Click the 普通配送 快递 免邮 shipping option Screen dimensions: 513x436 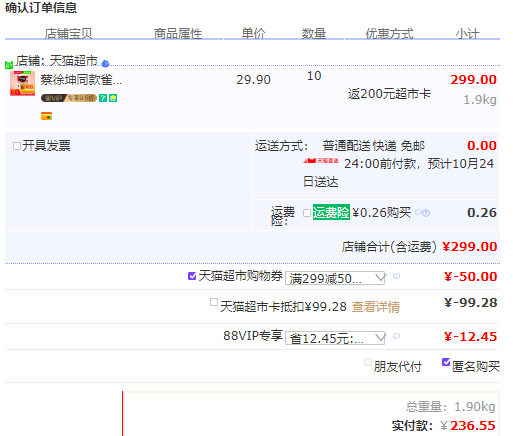pyautogui.click(x=374, y=146)
